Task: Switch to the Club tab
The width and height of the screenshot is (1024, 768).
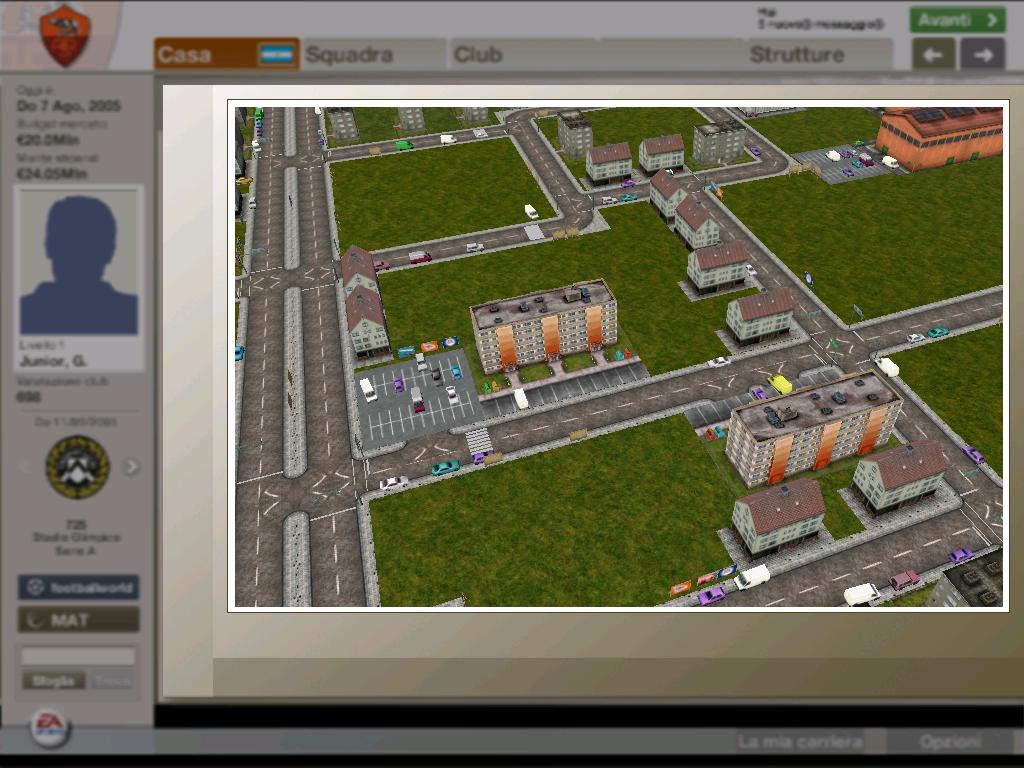Action: [x=522, y=54]
